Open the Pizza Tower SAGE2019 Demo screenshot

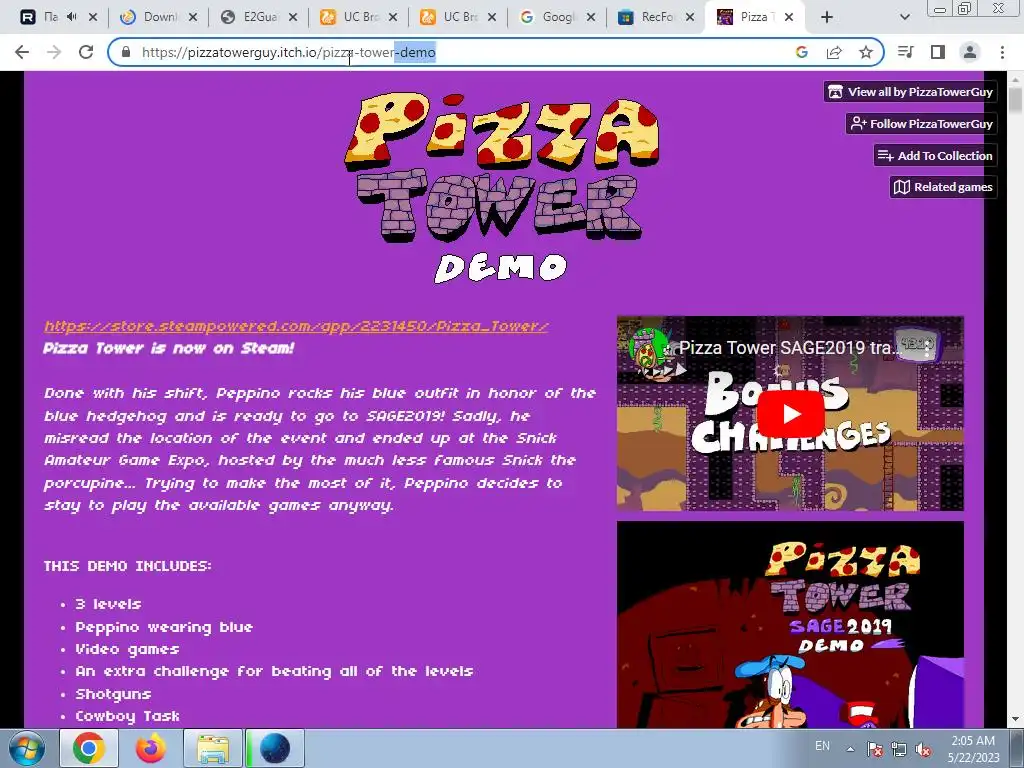pos(790,624)
